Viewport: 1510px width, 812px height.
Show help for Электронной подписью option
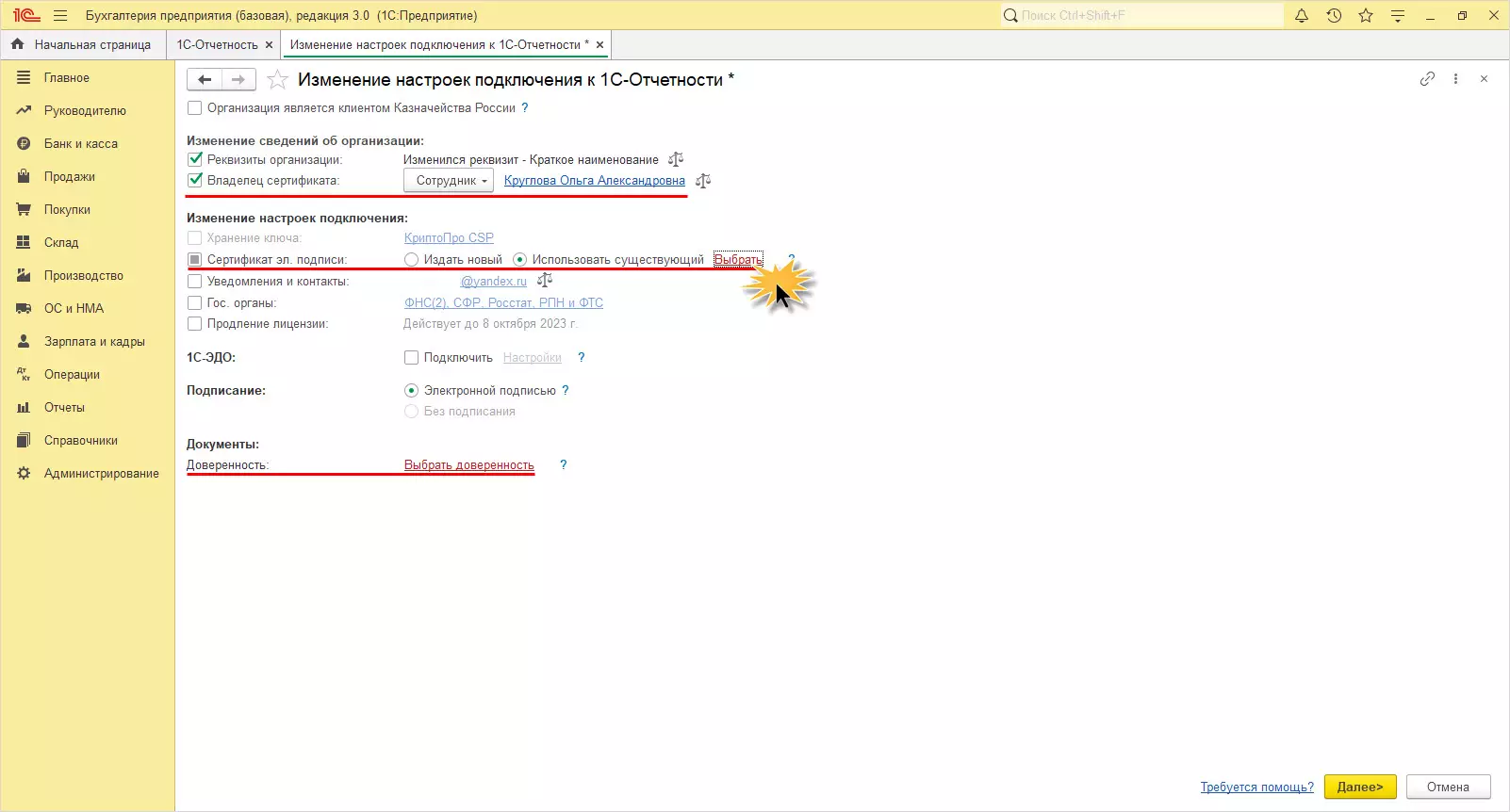click(566, 390)
